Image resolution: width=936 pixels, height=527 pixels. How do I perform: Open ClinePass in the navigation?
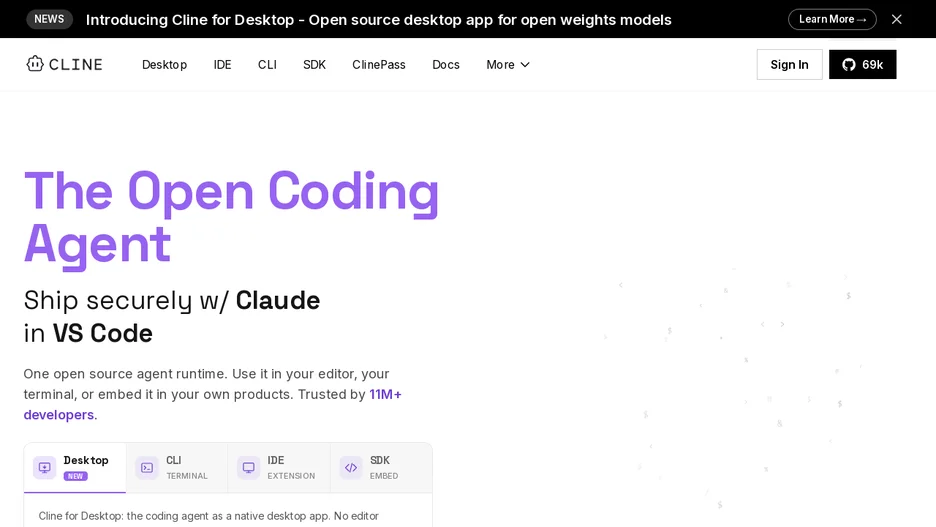pos(378,64)
